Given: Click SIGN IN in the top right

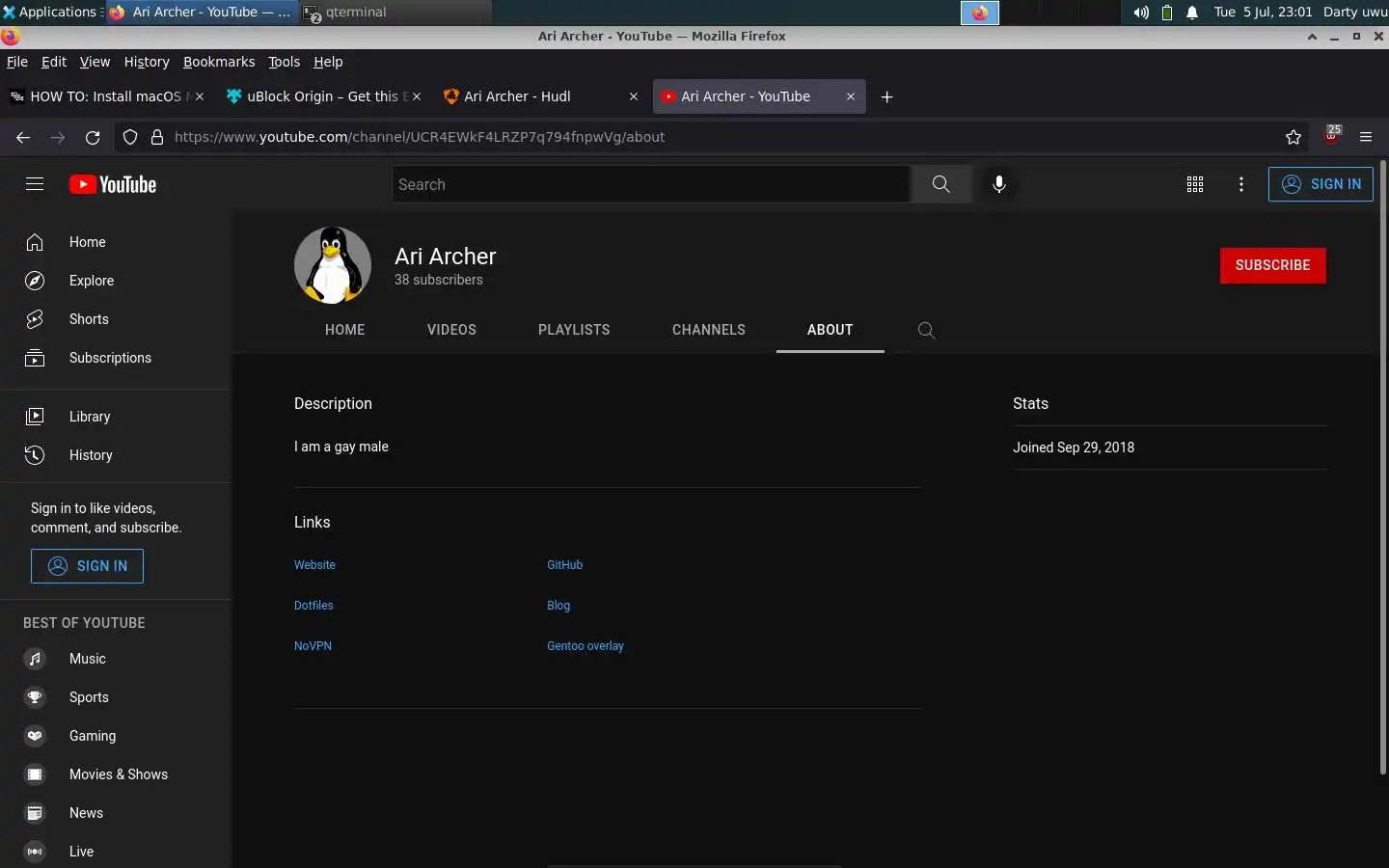Looking at the screenshot, I should [1321, 184].
